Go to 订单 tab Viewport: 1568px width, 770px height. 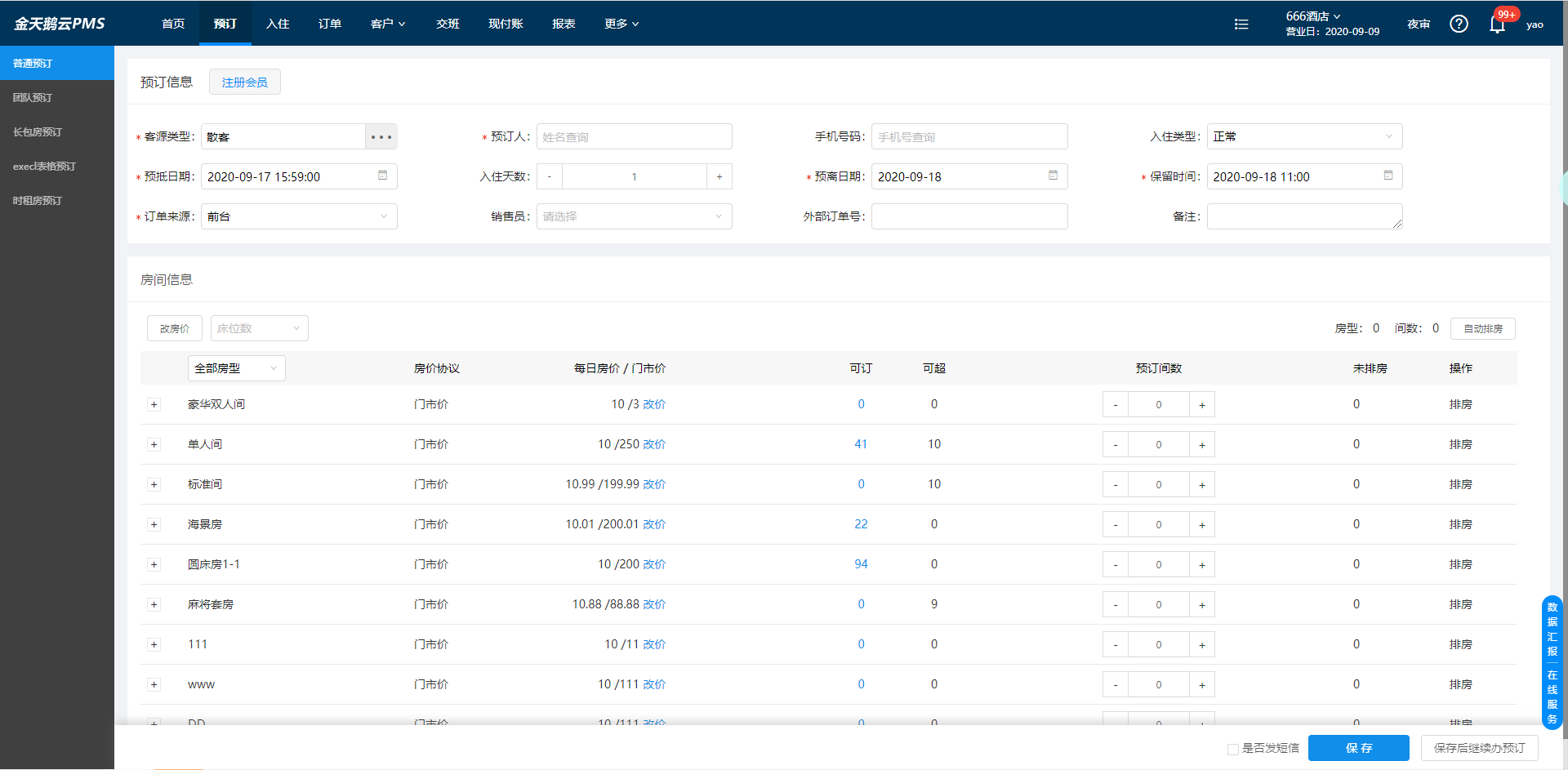click(x=330, y=24)
